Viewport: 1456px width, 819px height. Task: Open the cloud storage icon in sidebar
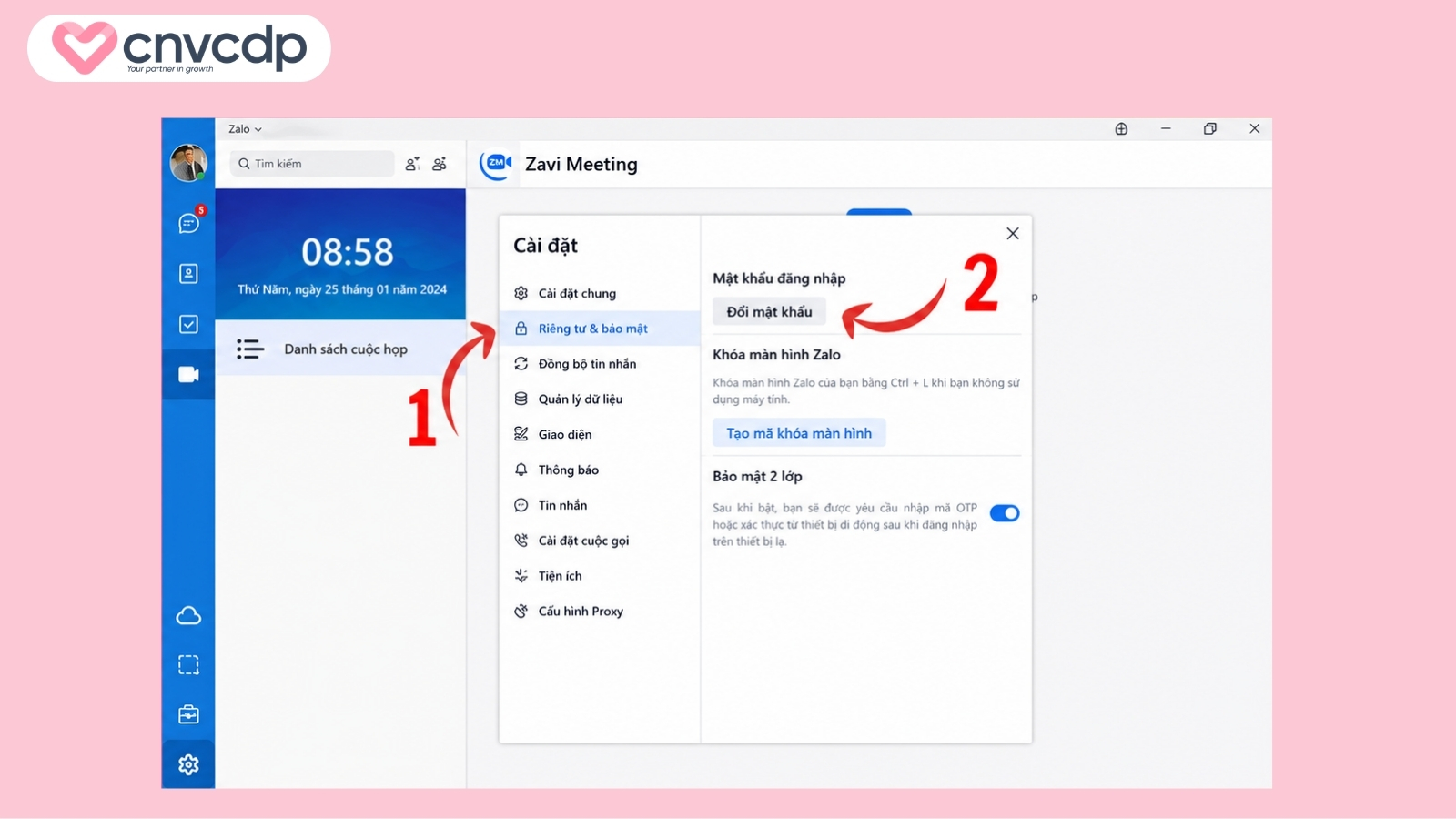188,616
